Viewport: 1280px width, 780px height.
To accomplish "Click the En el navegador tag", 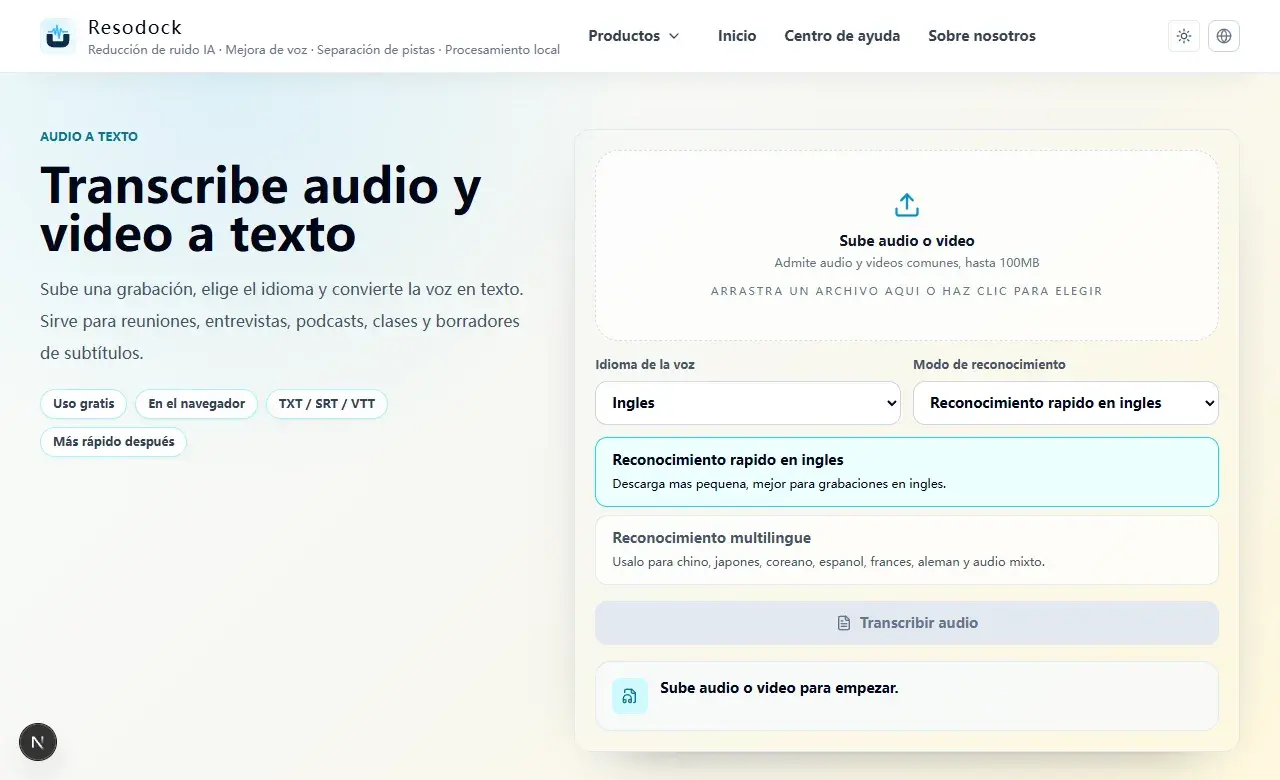I will coord(197,404).
